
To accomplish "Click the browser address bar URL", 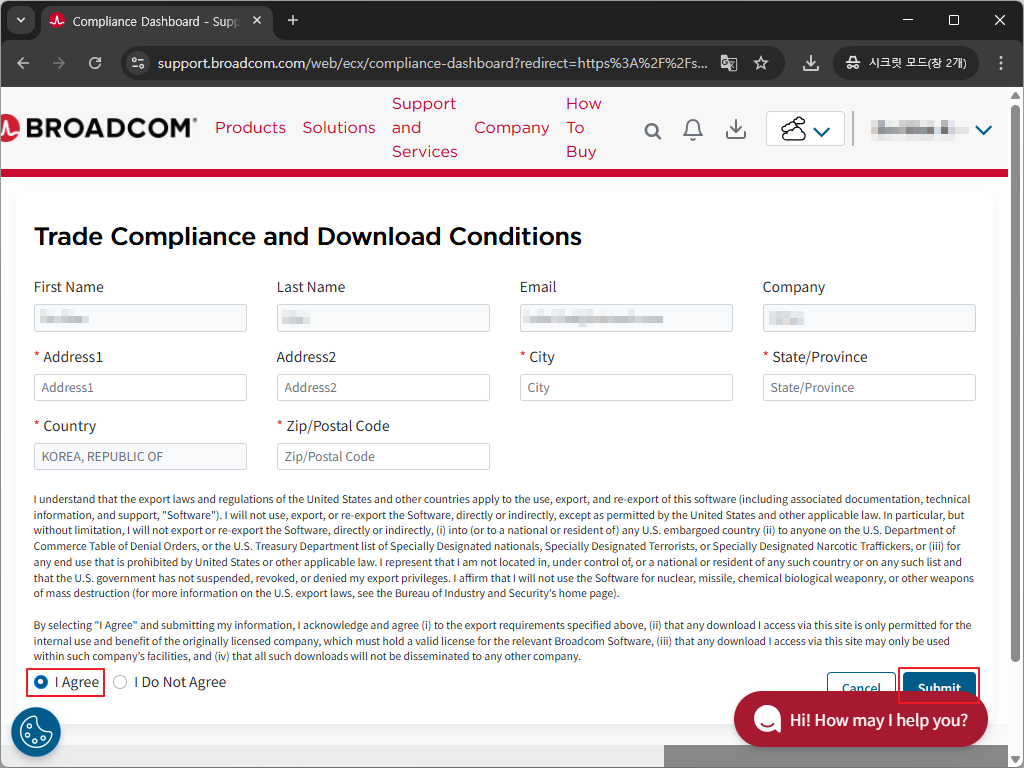I will coord(432,63).
